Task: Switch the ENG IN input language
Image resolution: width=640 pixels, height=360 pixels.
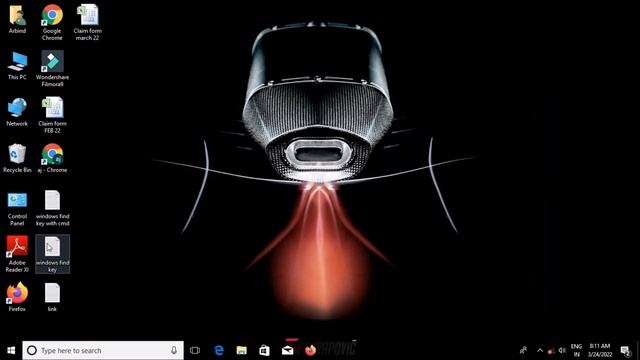Action: (x=576, y=350)
